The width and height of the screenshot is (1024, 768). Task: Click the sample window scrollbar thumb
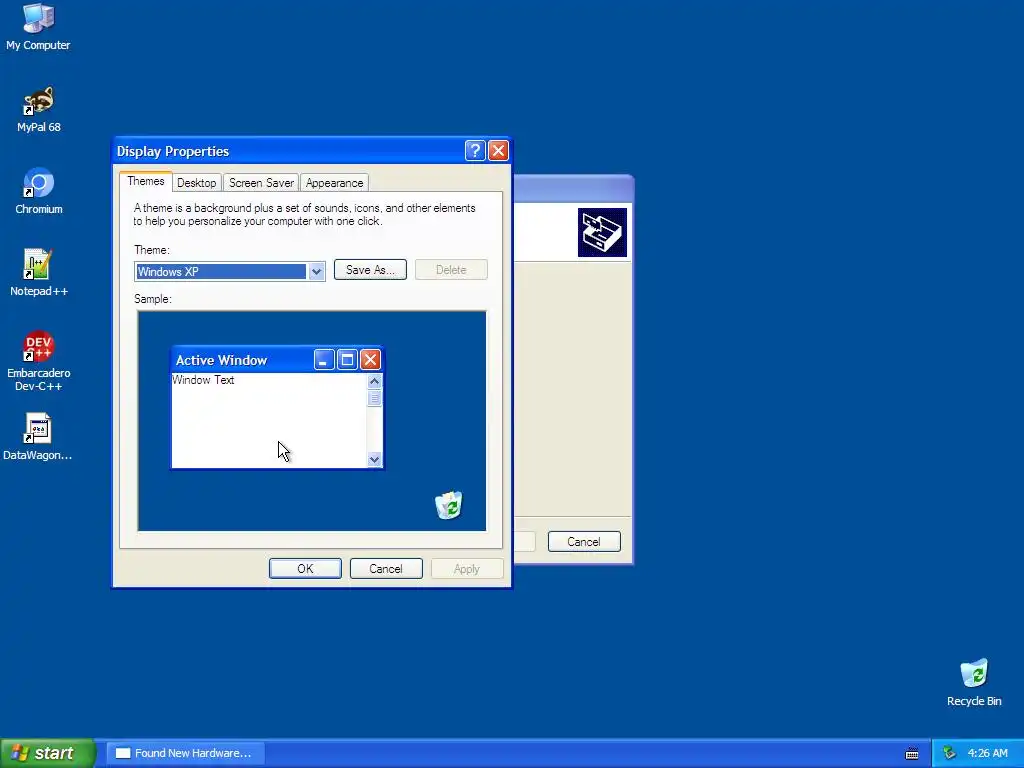tap(374, 398)
